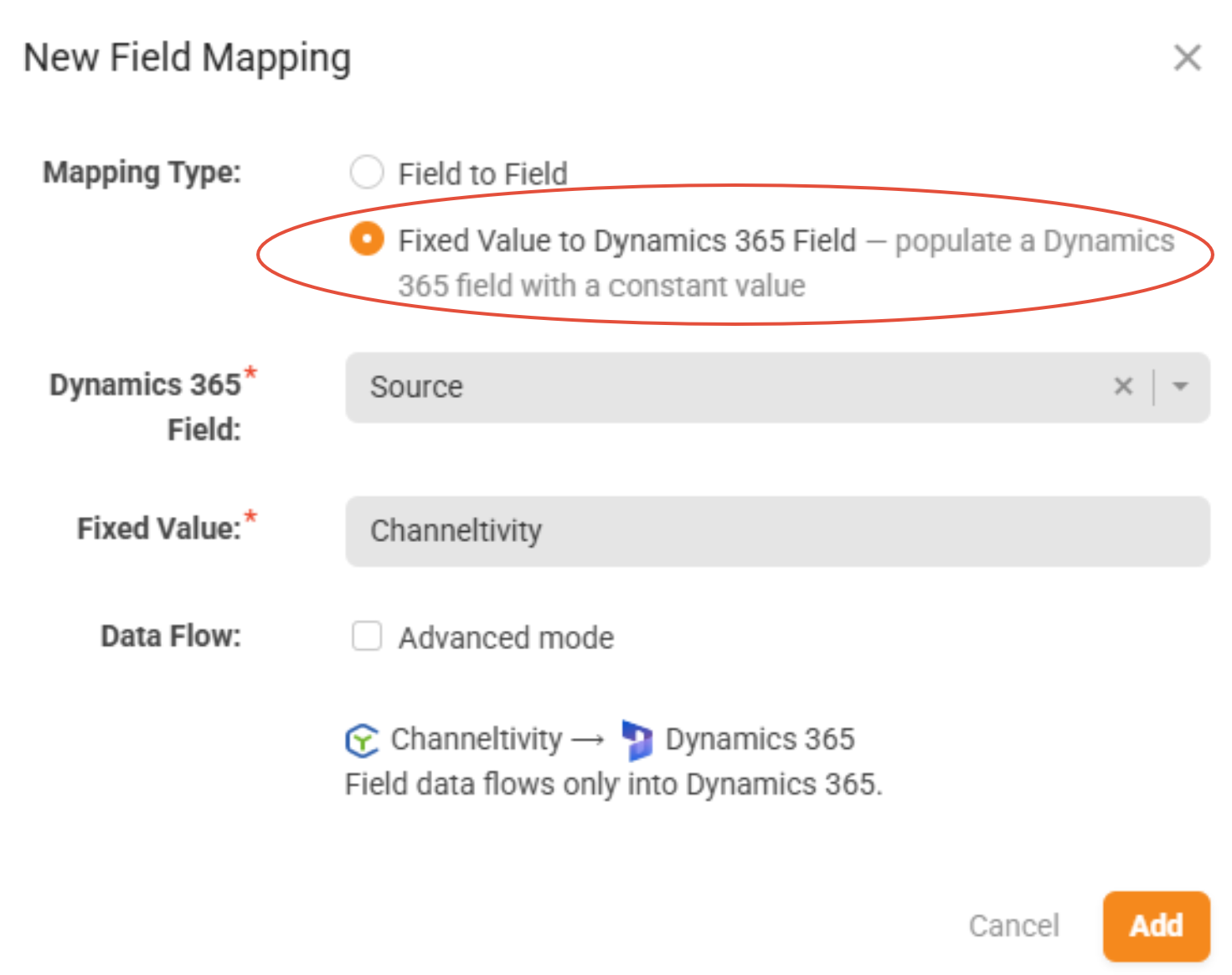Image resolution: width=1232 pixels, height=975 pixels.
Task: Clear the Source selection with the X icon
Action: point(1123,386)
